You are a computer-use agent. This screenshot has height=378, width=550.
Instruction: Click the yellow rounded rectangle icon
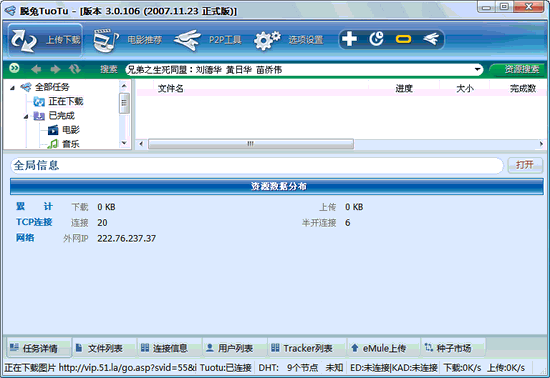pos(403,39)
